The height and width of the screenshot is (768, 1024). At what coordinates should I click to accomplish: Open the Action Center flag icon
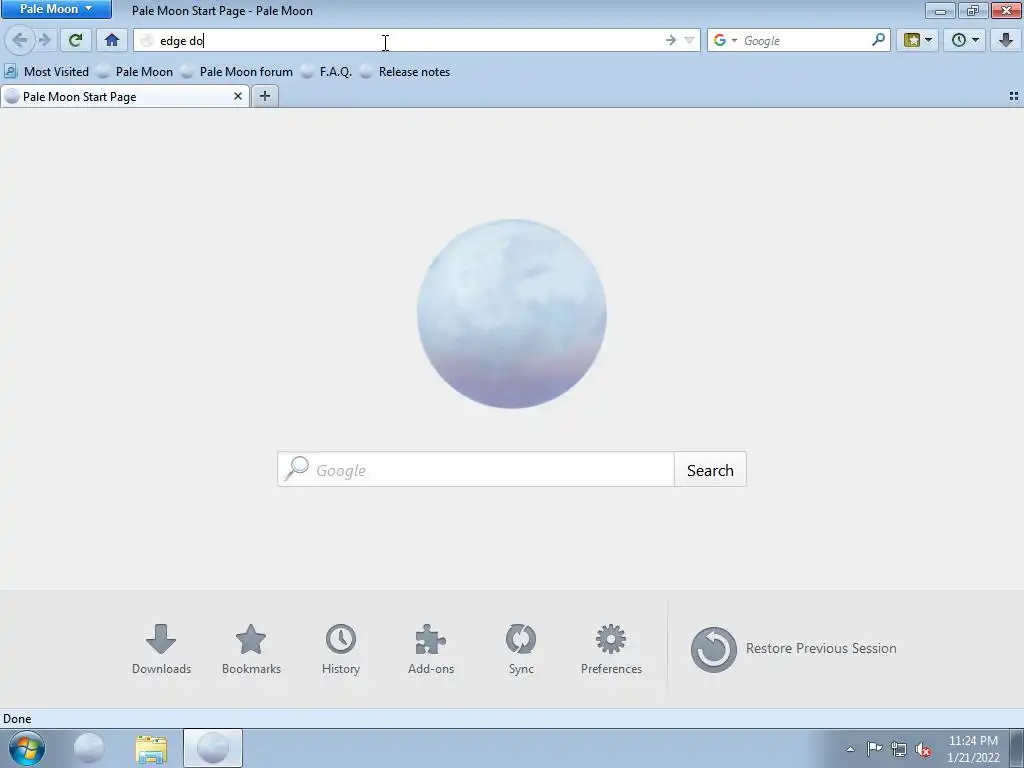(874, 749)
